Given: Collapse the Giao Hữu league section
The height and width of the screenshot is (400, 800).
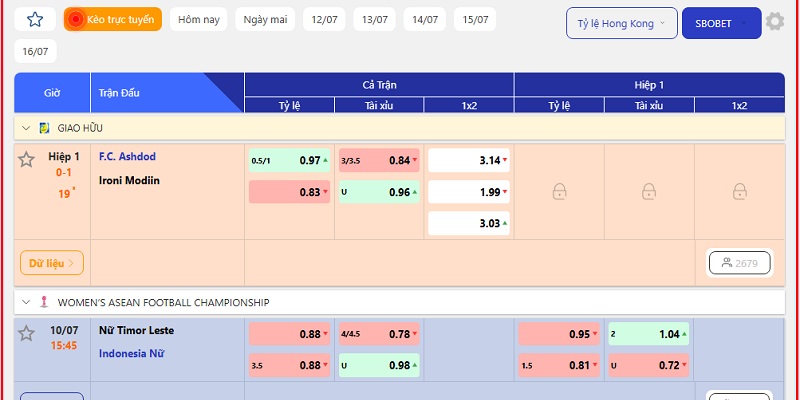Looking at the screenshot, I should pos(26,128).
